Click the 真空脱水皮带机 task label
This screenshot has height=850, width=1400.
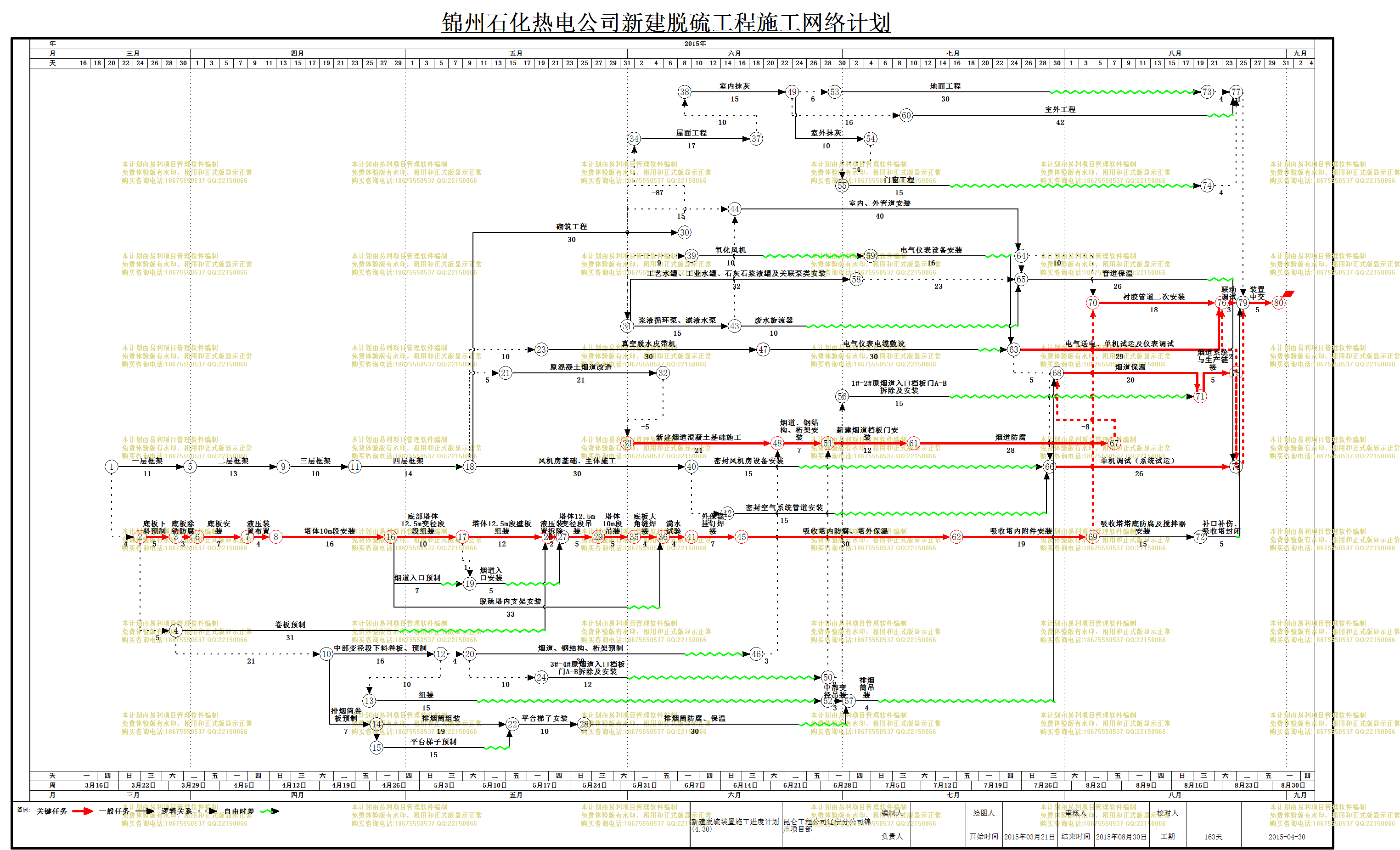(x=648, y=343)
